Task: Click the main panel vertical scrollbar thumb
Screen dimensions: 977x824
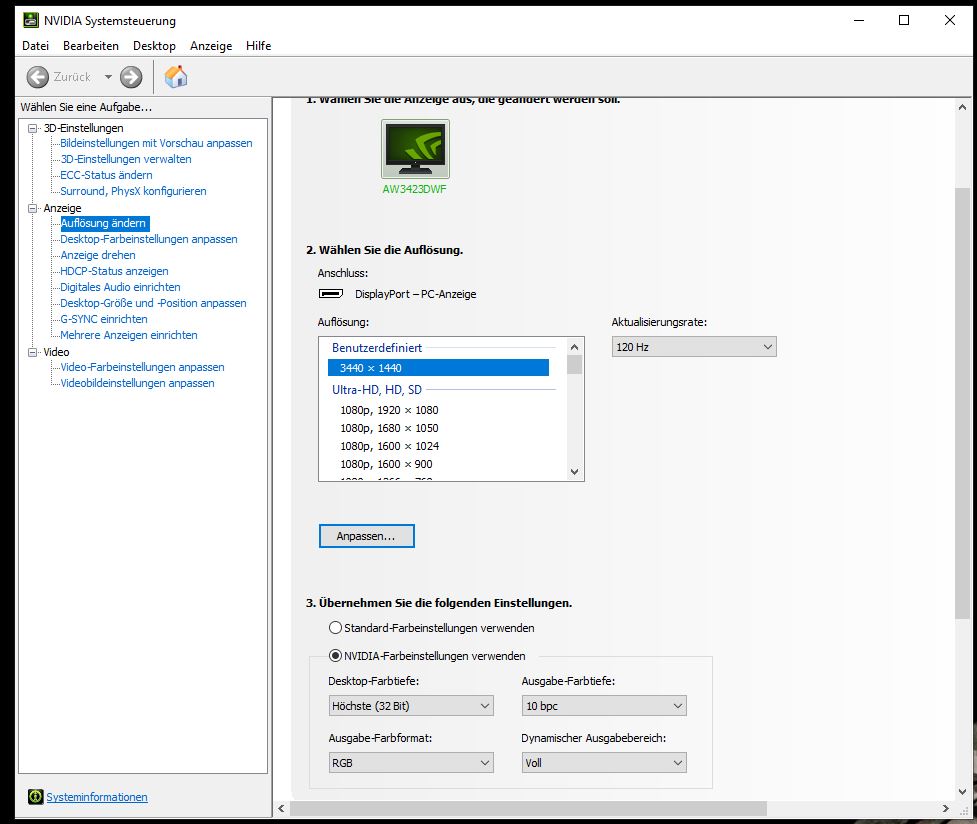Action: coord(963,402)
